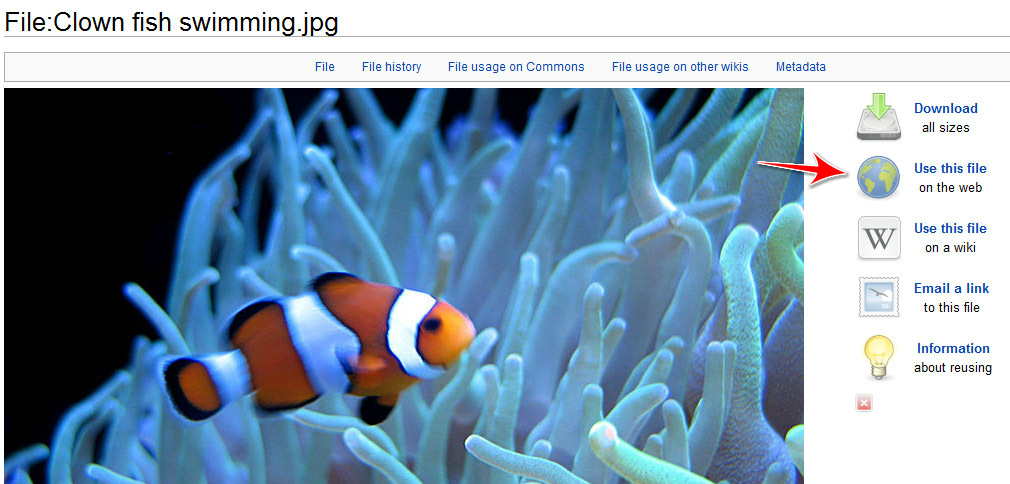Click the 'all sizes' text under Download
Image resolution: width=1010 pixels, height=484 pixels.
[x=946, y=128]
